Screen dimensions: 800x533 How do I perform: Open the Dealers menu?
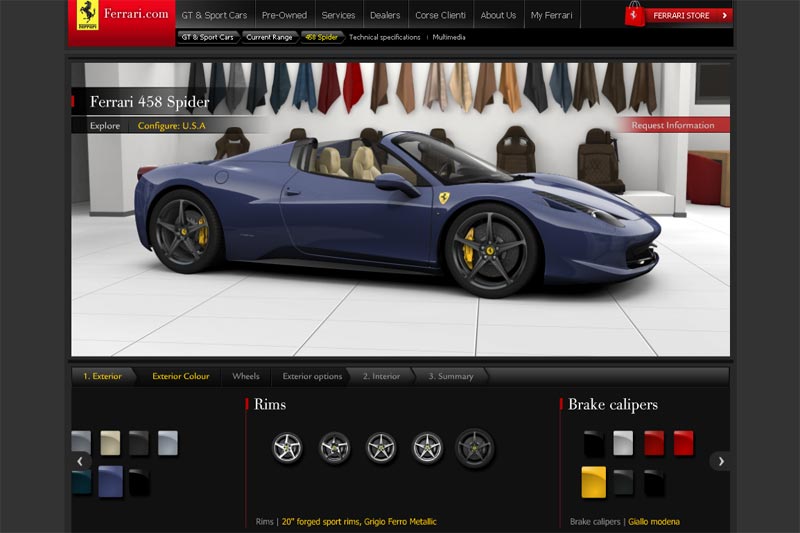385,15
